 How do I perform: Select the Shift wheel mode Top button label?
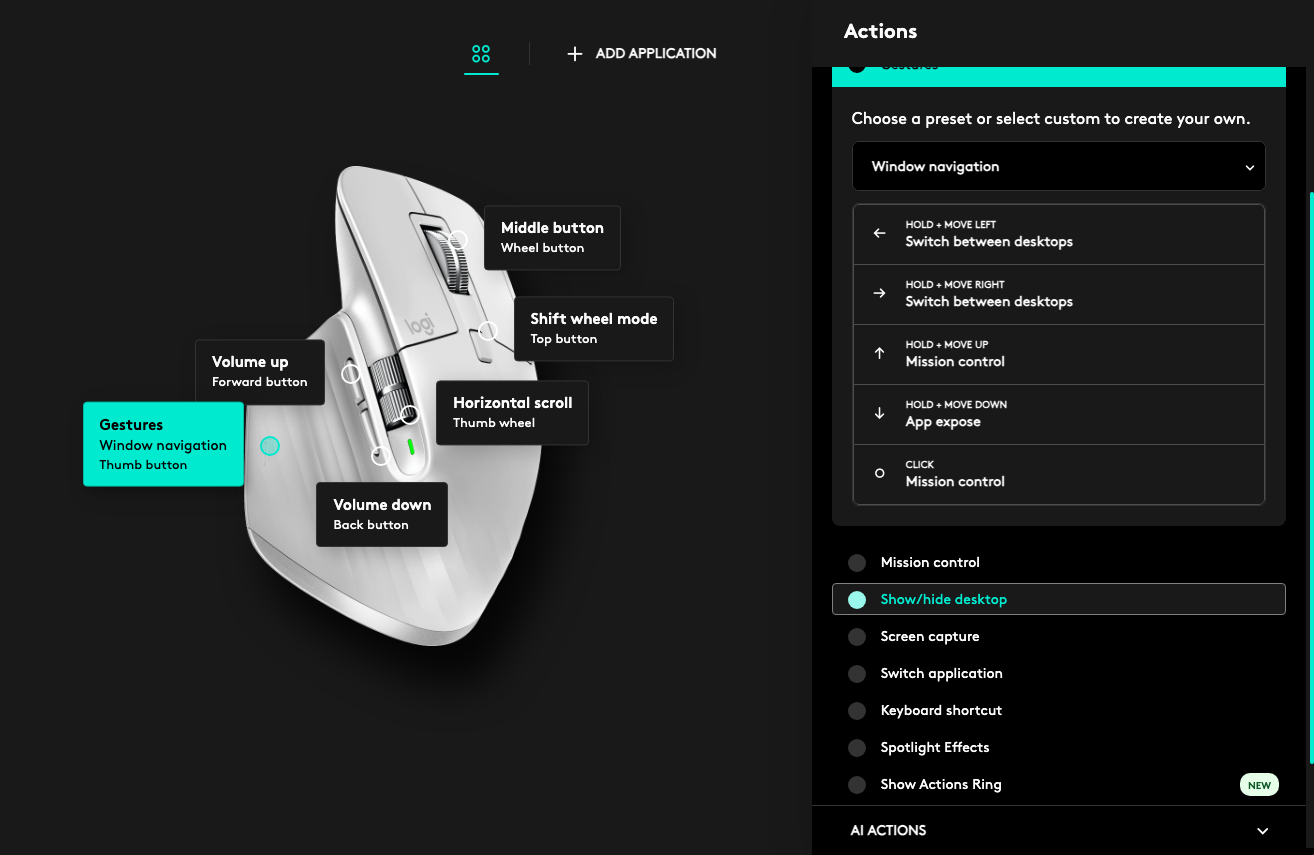point(594,329)
